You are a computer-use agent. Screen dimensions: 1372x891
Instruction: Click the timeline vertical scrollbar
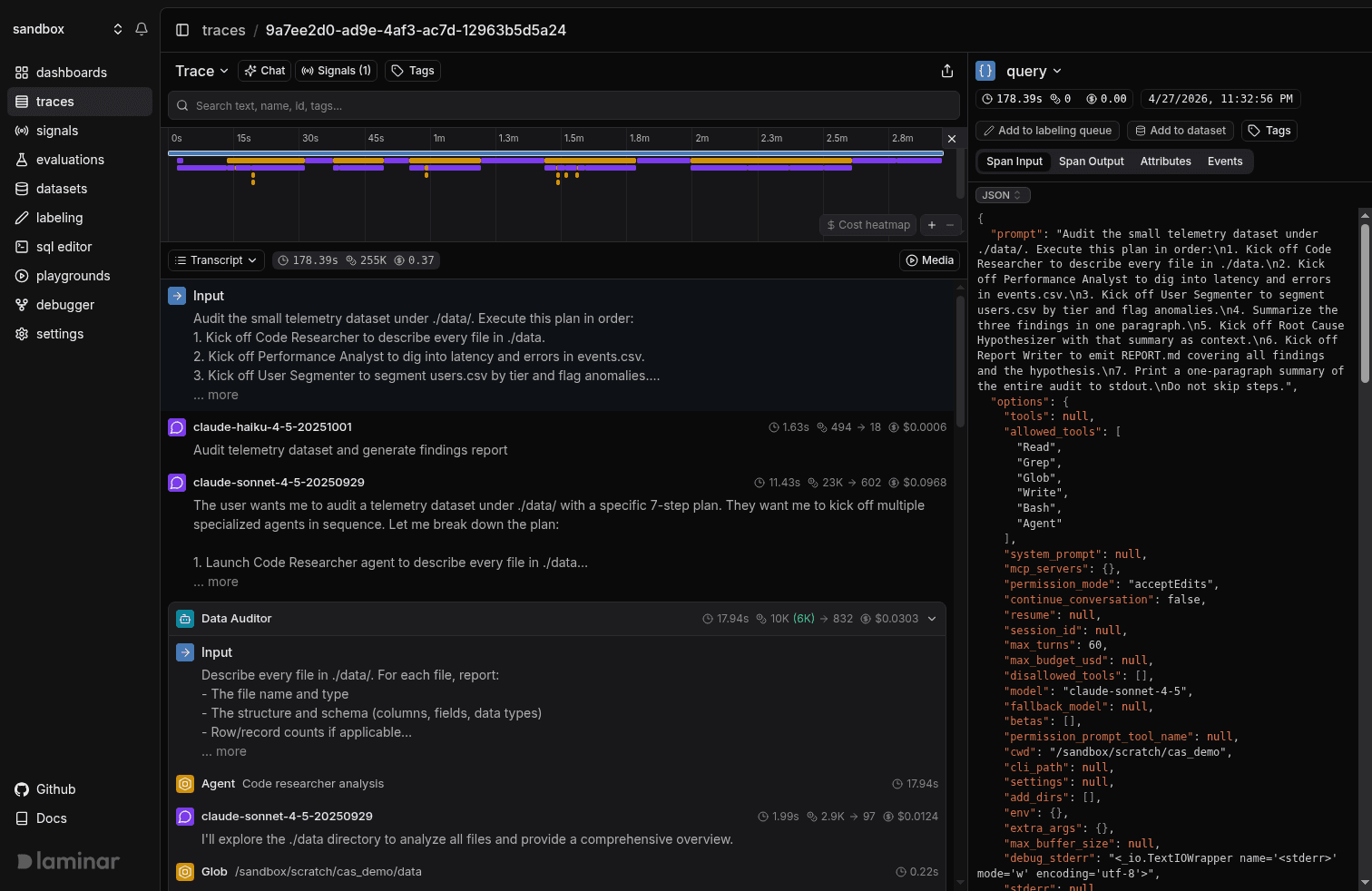(960, 174)
